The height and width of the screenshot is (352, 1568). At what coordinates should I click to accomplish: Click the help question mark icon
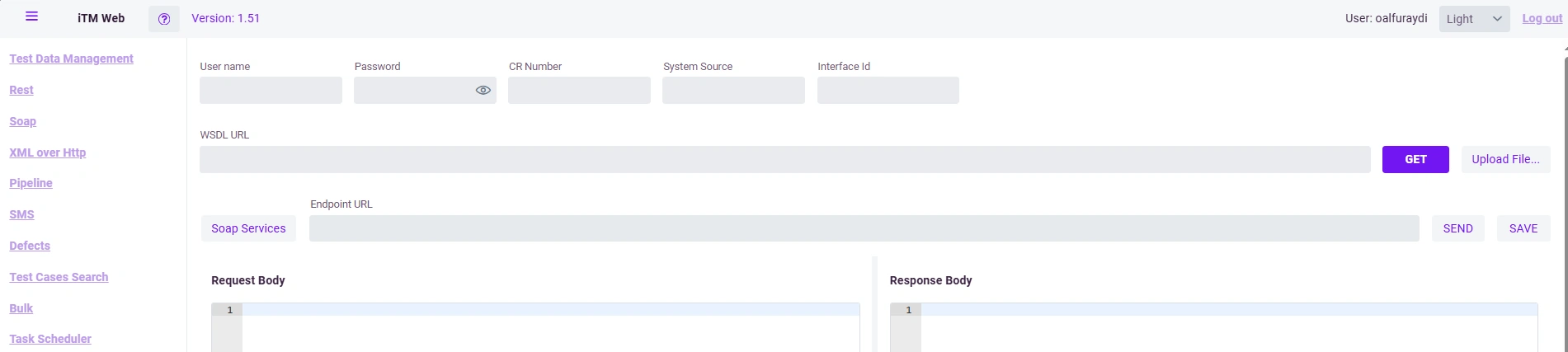tap(164, 19)
